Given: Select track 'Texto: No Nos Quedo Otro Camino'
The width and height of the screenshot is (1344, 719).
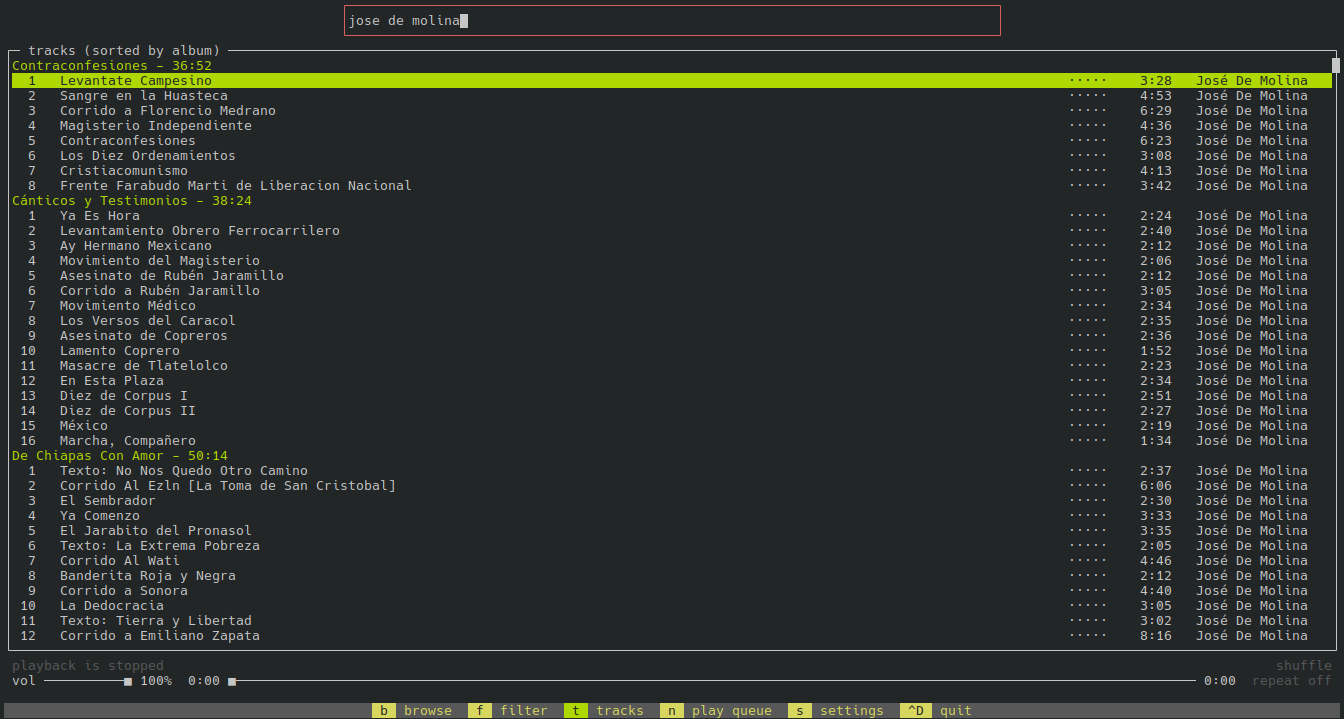Looking at the screenshot, I should pos(672,471).
